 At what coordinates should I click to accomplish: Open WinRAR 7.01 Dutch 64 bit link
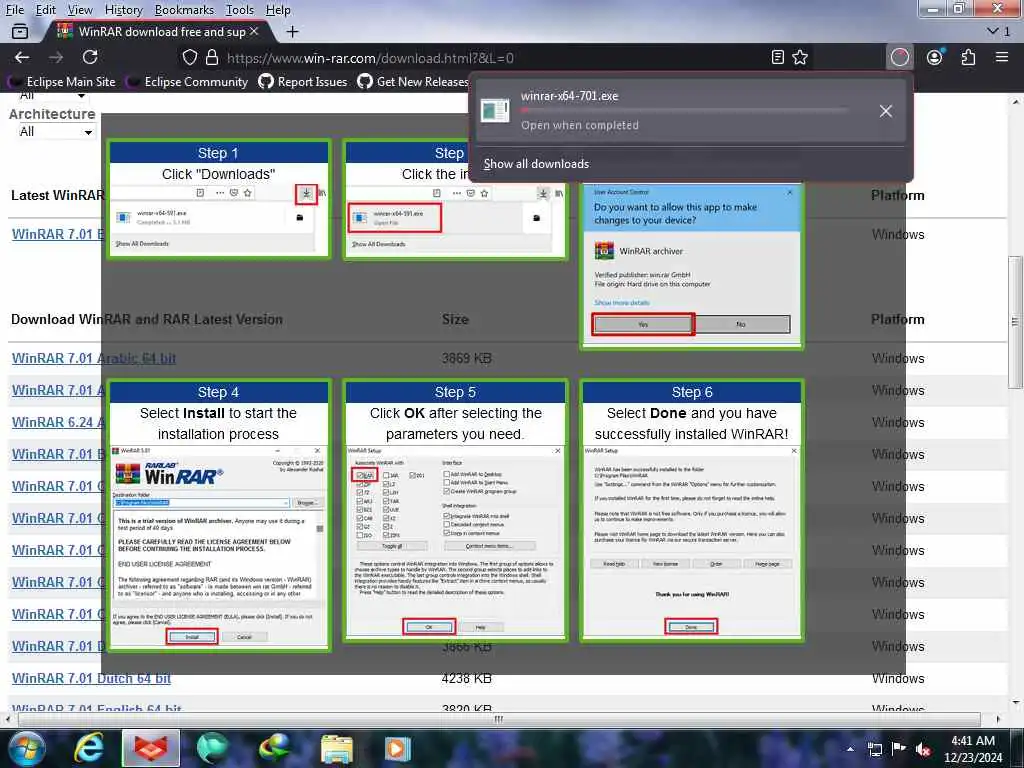click(91, 679)
